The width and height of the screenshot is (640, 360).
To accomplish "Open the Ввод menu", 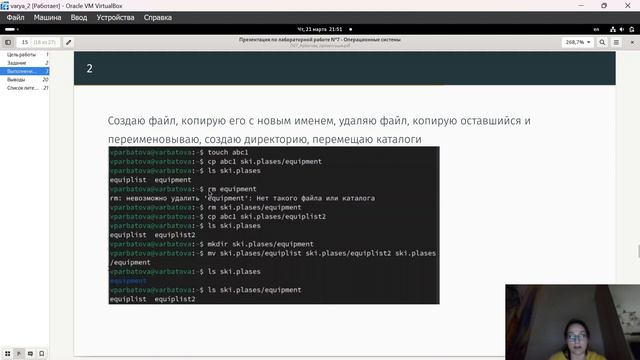I will coord(79,18).
